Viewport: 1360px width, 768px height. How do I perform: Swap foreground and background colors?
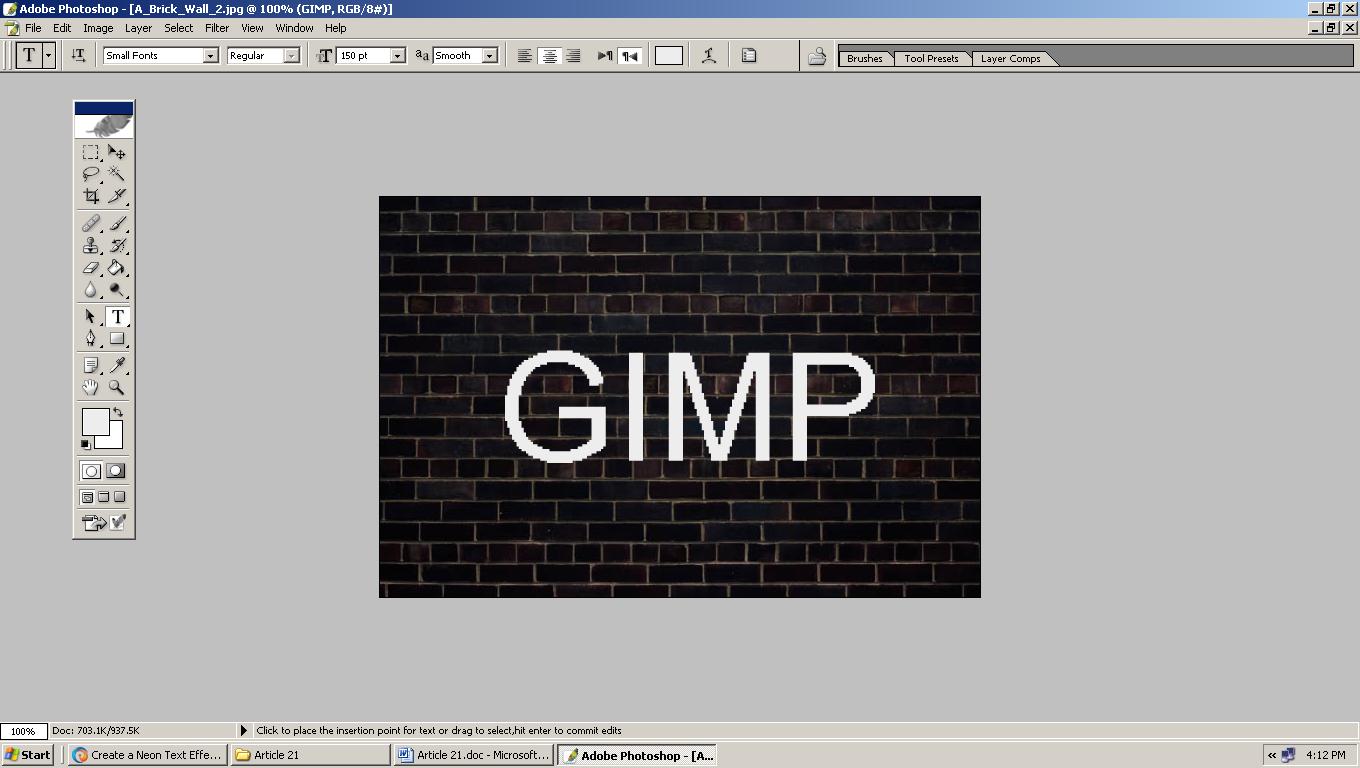click(118, 412)
